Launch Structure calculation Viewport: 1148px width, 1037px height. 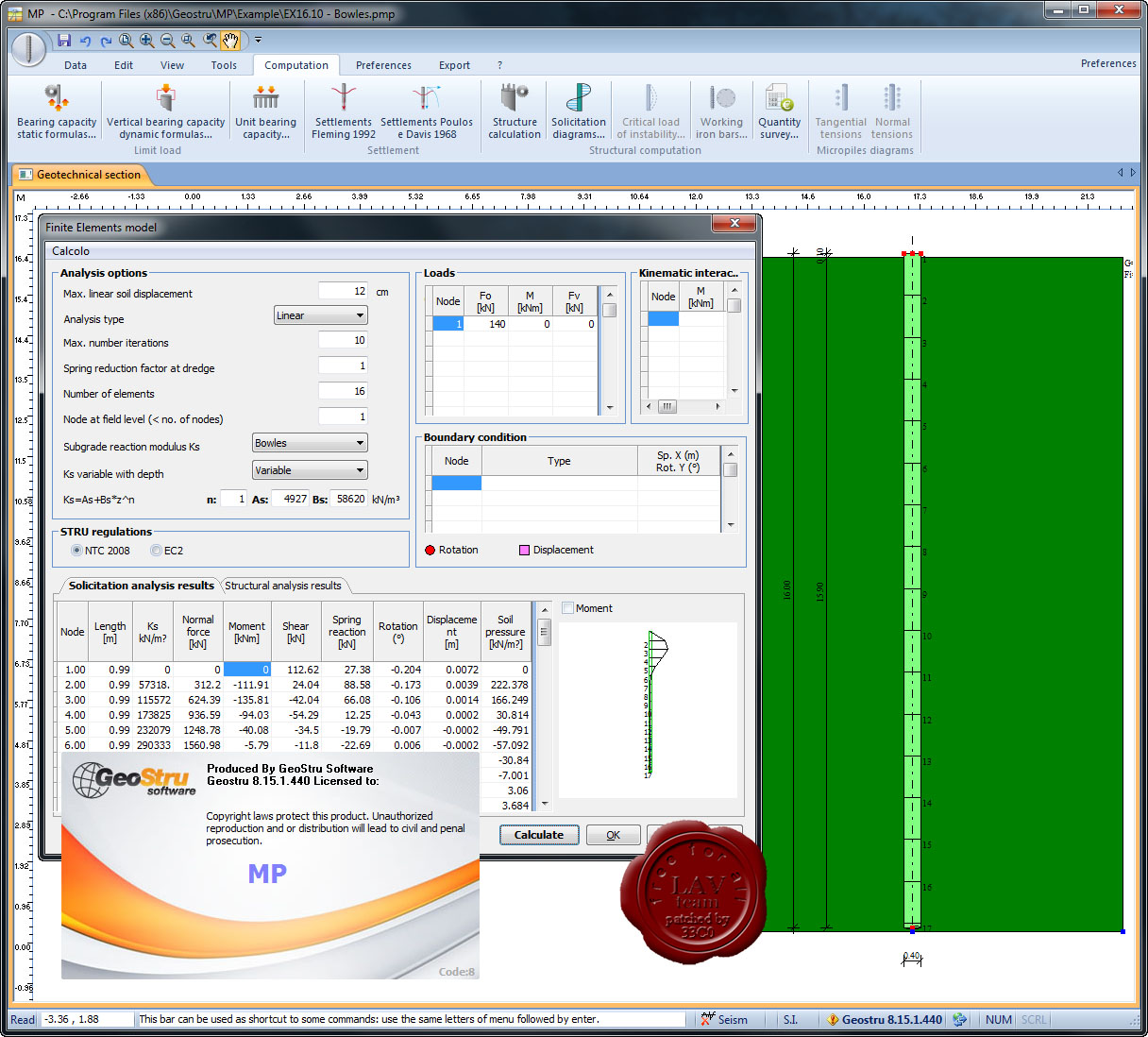515,112
